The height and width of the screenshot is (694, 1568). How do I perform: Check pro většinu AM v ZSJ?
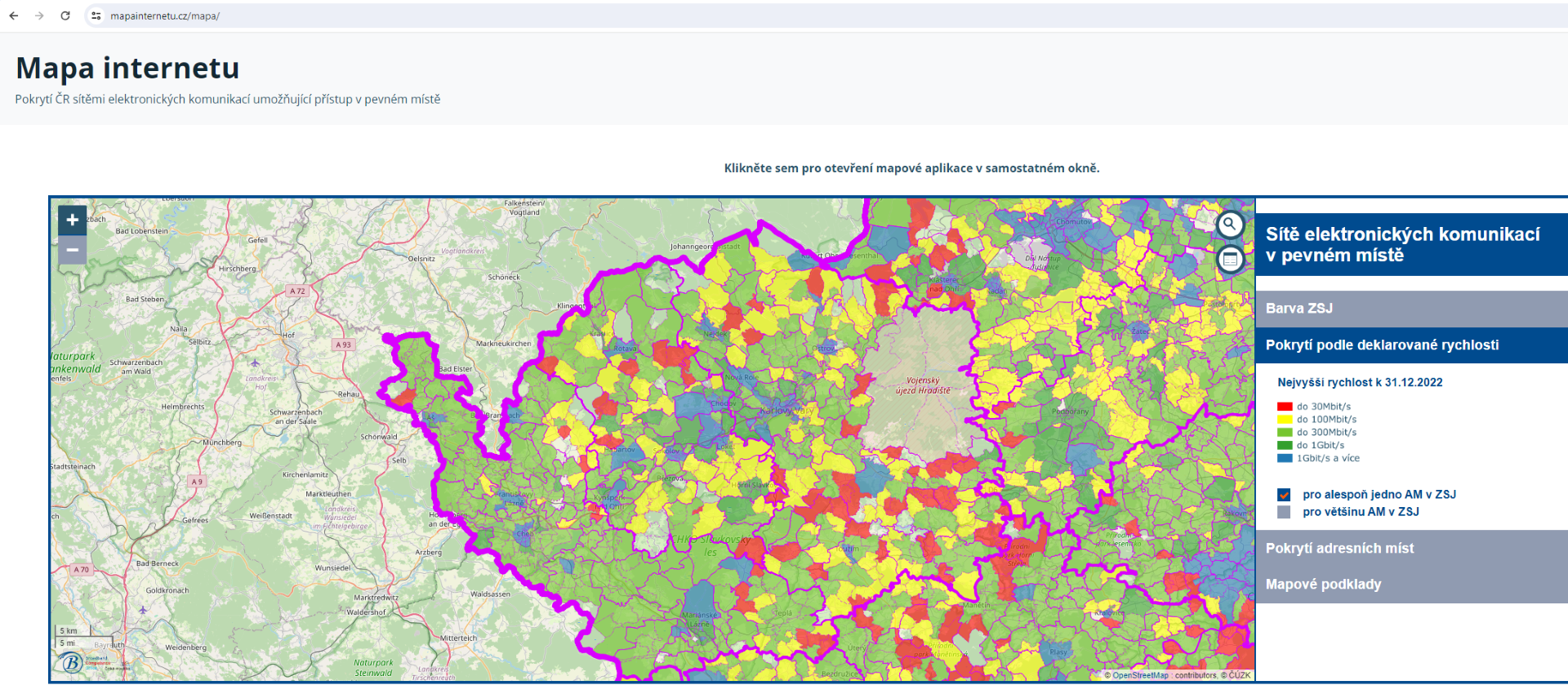pyautogui.click(x=1284, y=512)
